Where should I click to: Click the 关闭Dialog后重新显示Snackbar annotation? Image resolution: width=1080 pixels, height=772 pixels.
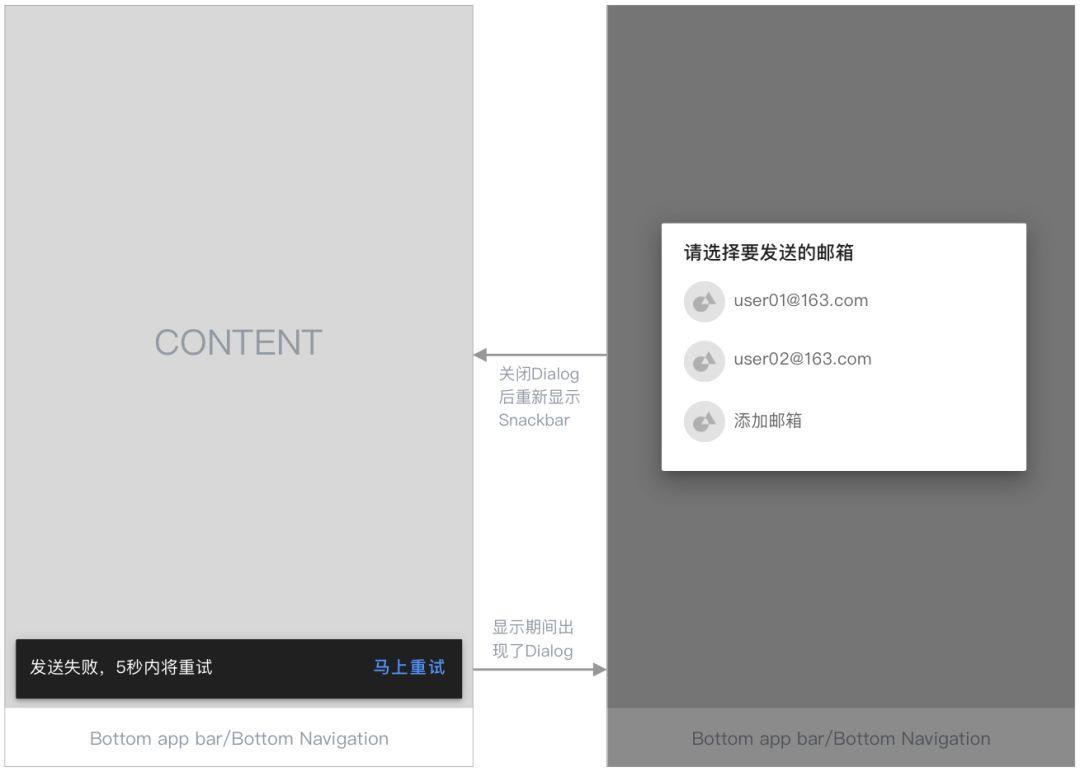click(x=539, y=397)
